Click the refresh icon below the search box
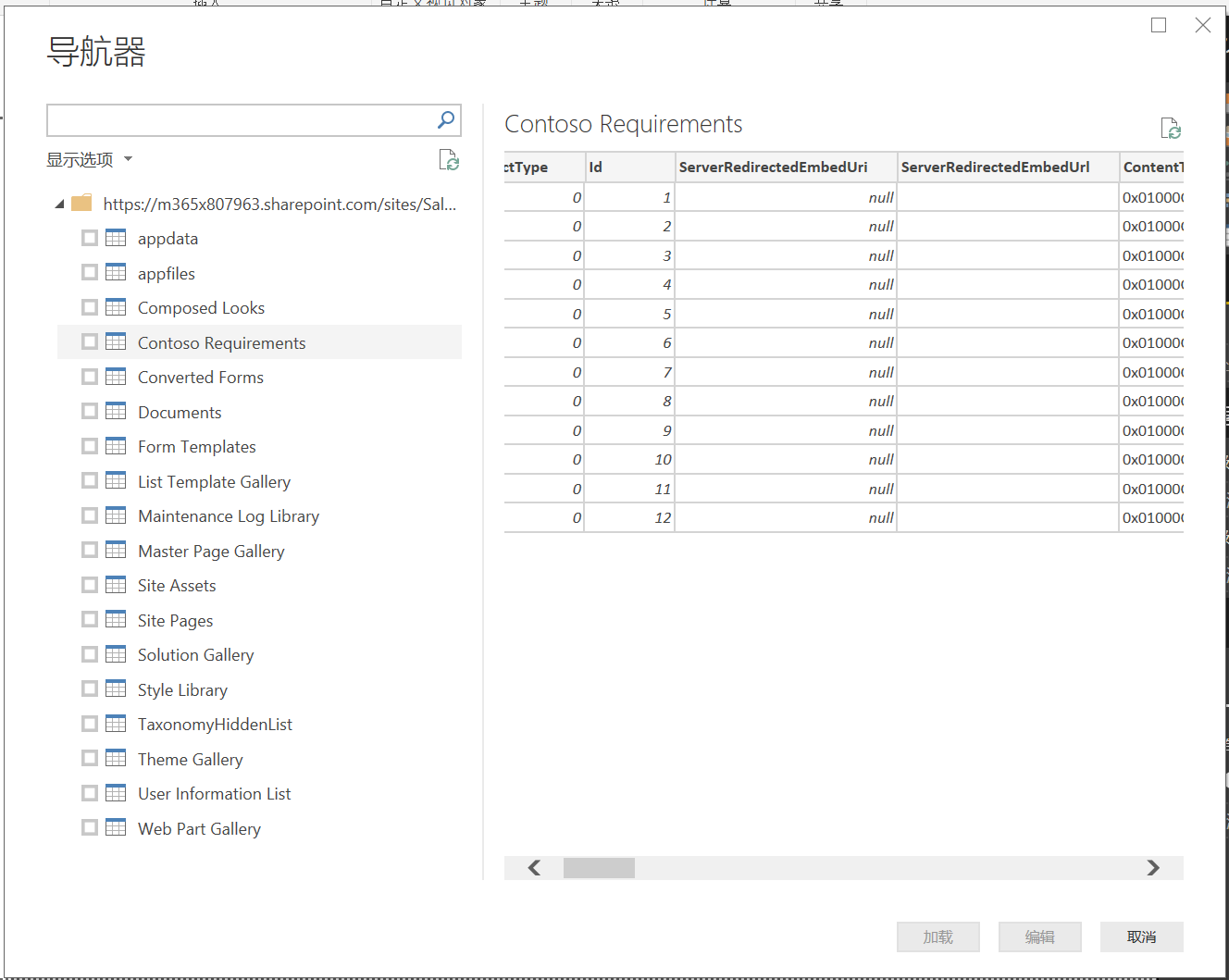Image resolution: width=1229 pixels, height=980 pixels. [x=449, y=160]
